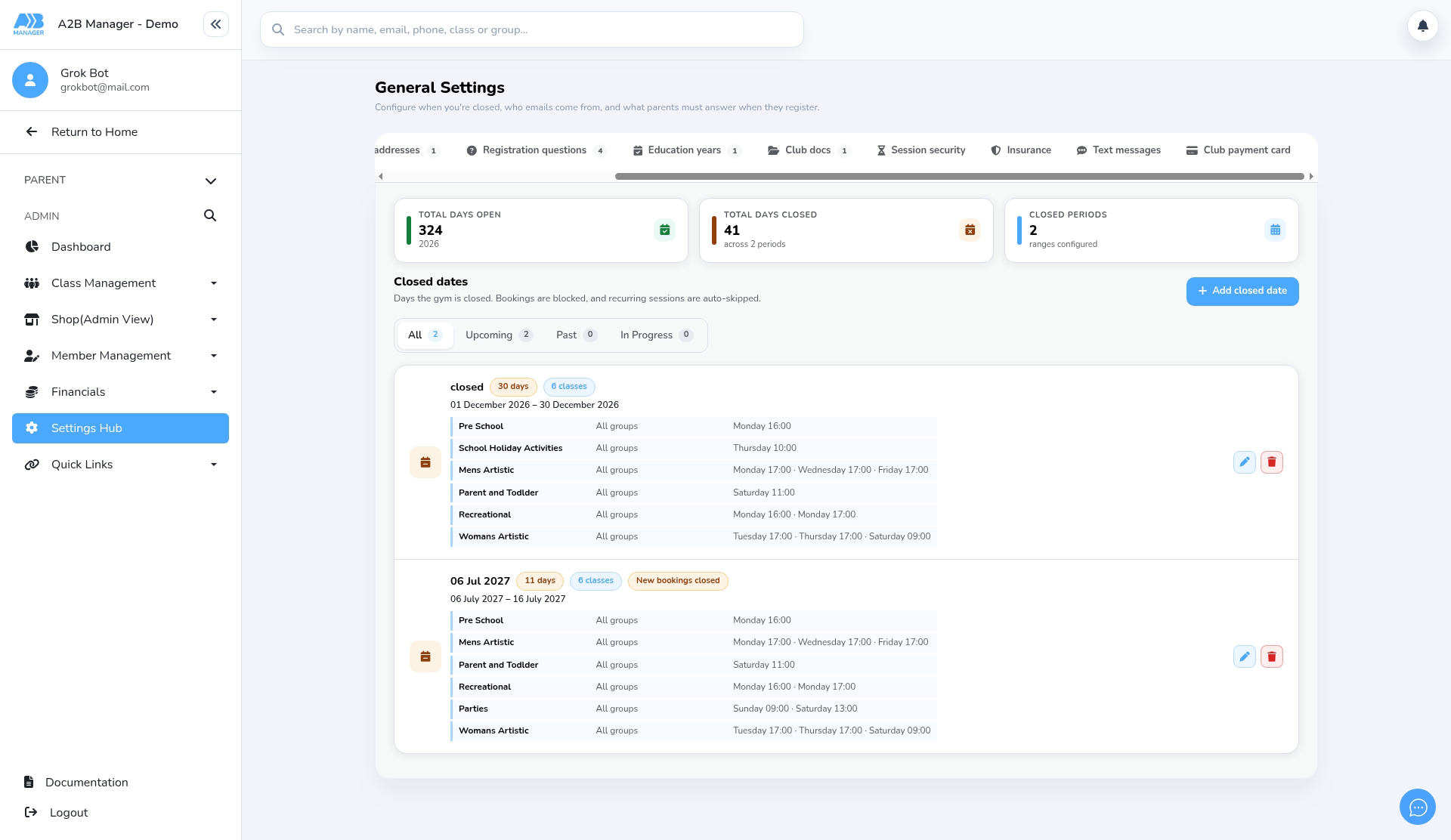This screenshot has height=840, width=1451.
Task: Open Settings Hub in sidebar
Action: coord(120,428)
